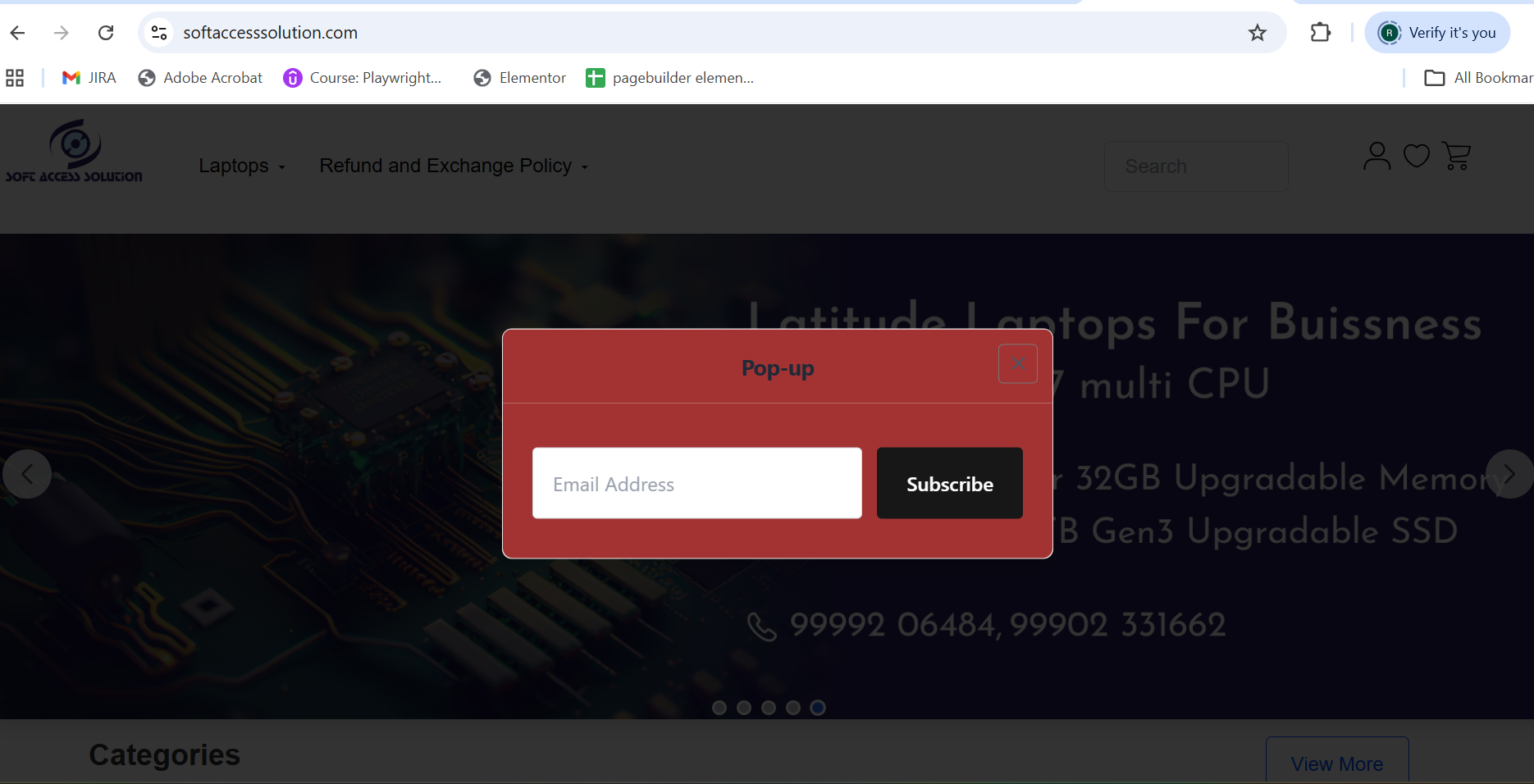Click the browser forward arrow
The height and width of the screenshot is (784, 1534).
click(61, 33)
